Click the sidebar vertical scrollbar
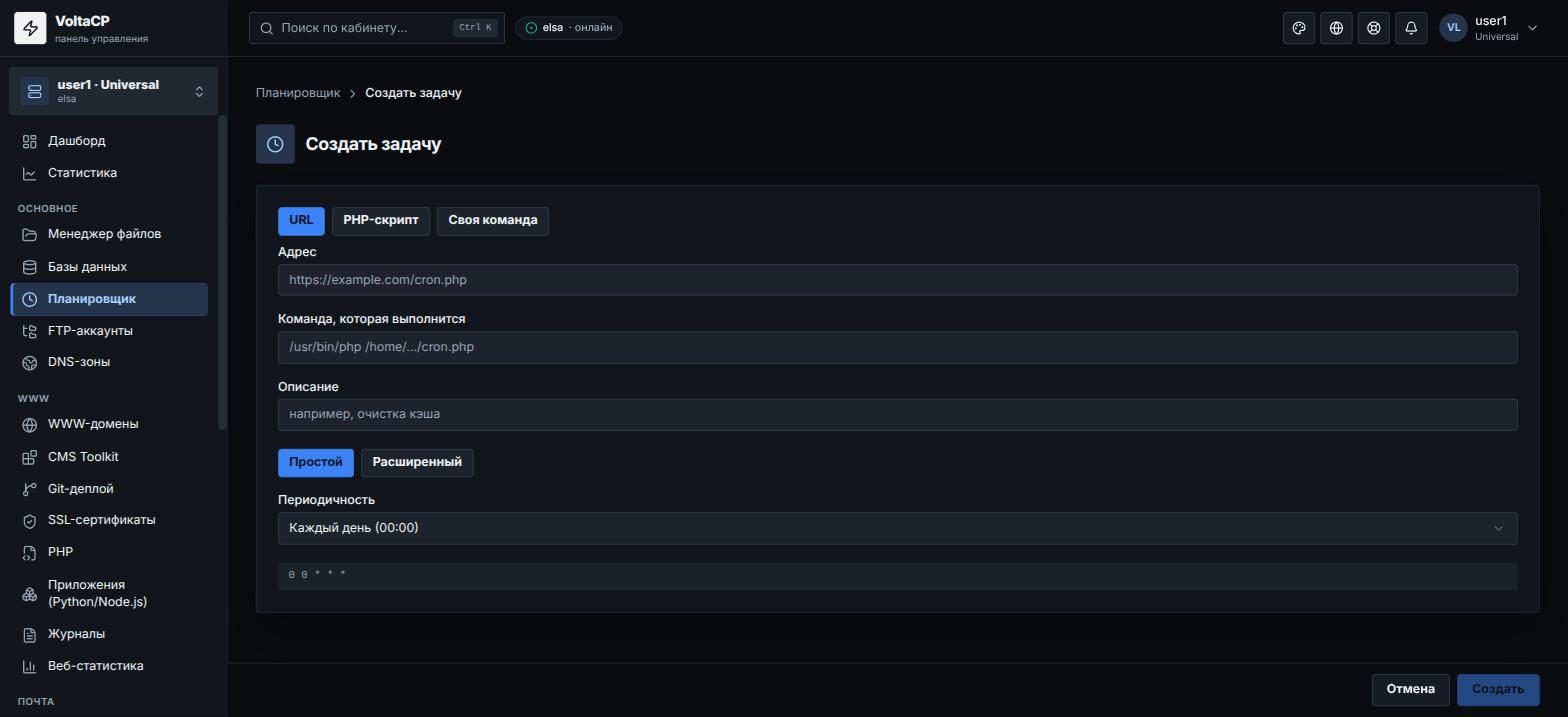Image resolution: width=1568 pixels, height=717 pixels. click(222, 273)
